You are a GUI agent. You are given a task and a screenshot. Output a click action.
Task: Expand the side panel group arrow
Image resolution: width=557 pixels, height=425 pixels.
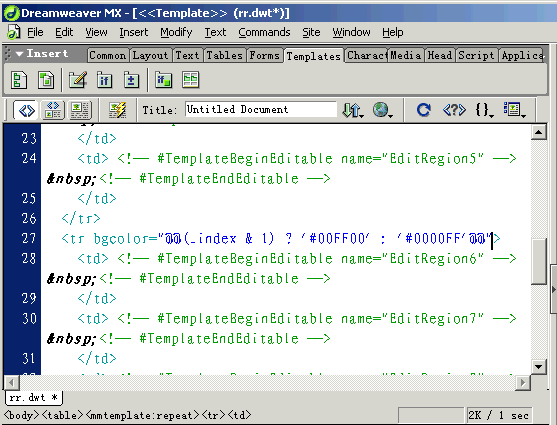(x=553, y=289)
